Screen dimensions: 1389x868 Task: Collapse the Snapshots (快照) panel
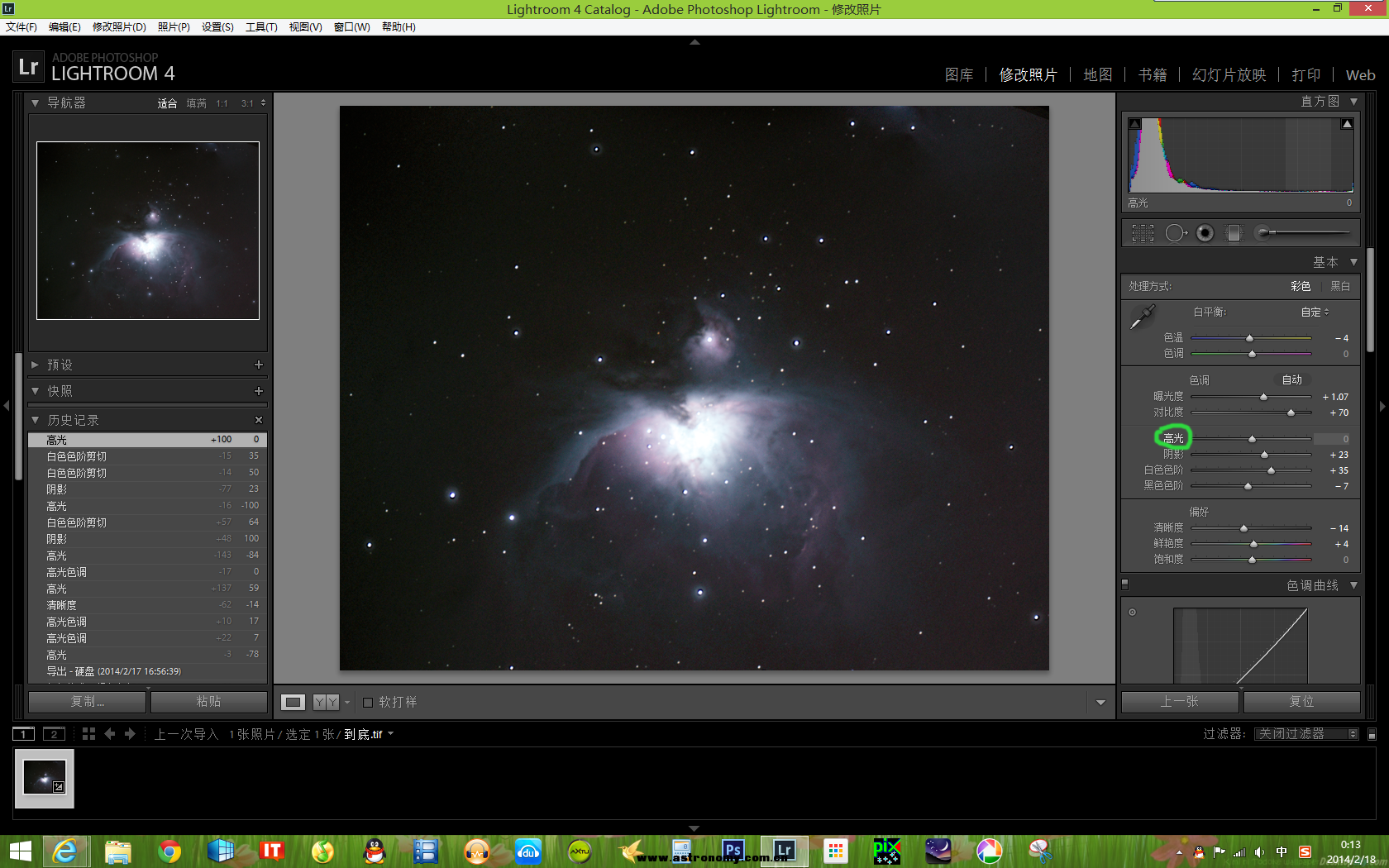pyautogui.click(x=35, y=391)
